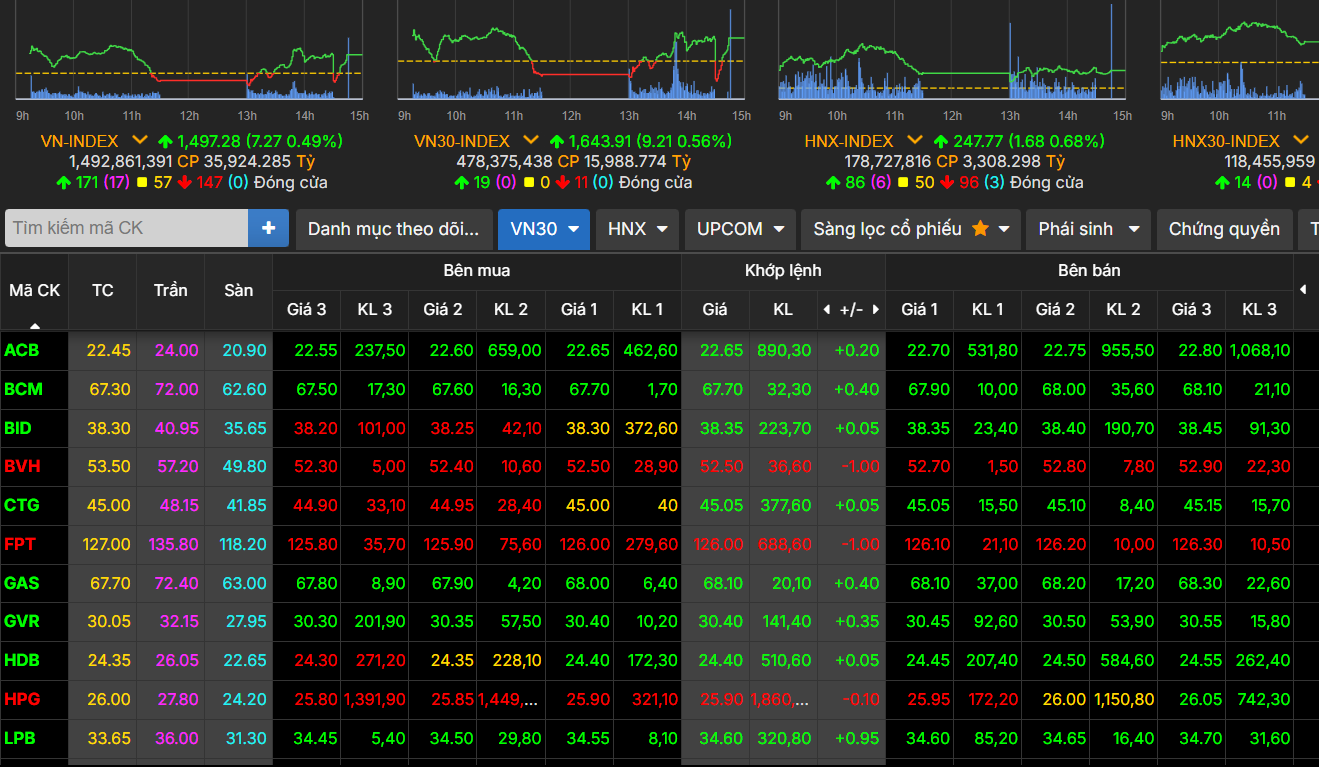Select the LPB stock symbol
Image resolution: width=1319 pixels, height=767 pixels.
tap(20, 738)
